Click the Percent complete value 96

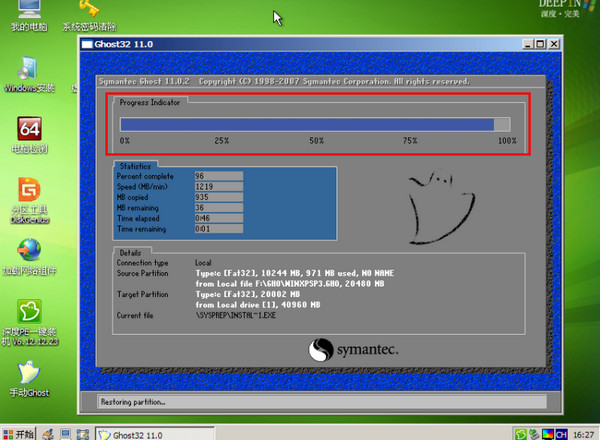click(218, 176)
